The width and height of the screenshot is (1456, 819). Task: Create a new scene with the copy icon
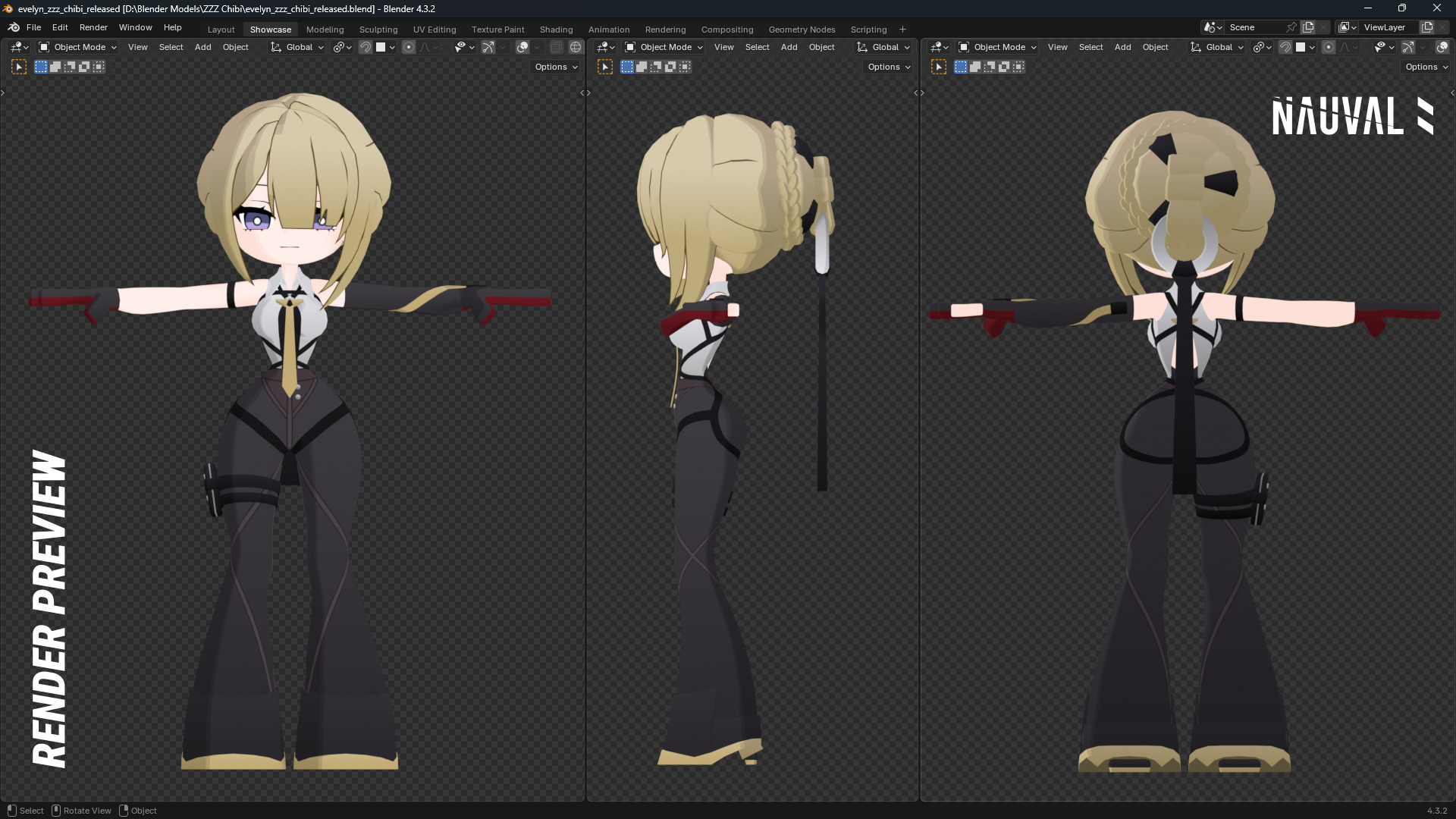coord(1308,27)
